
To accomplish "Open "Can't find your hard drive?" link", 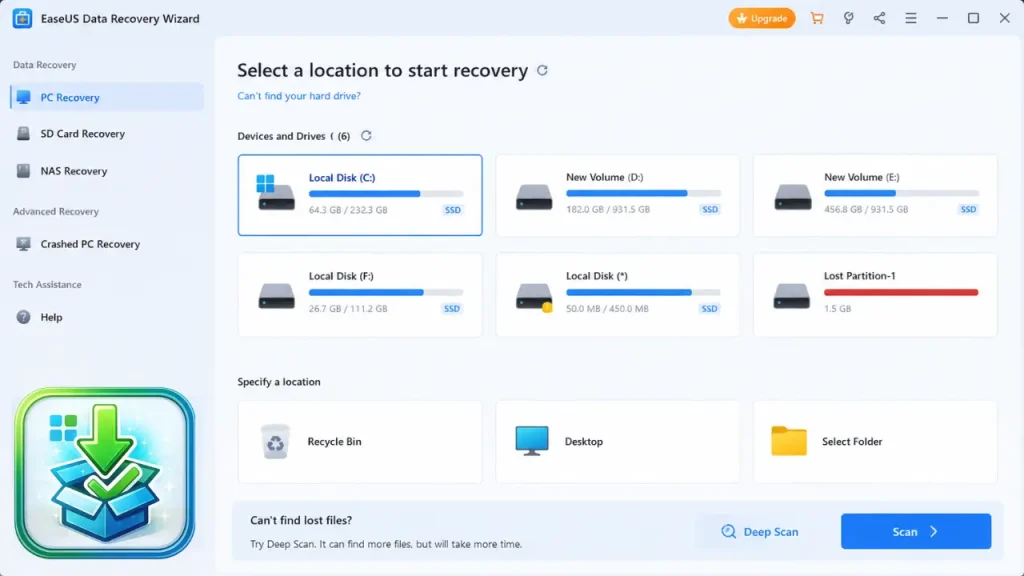I will point(298,95).
